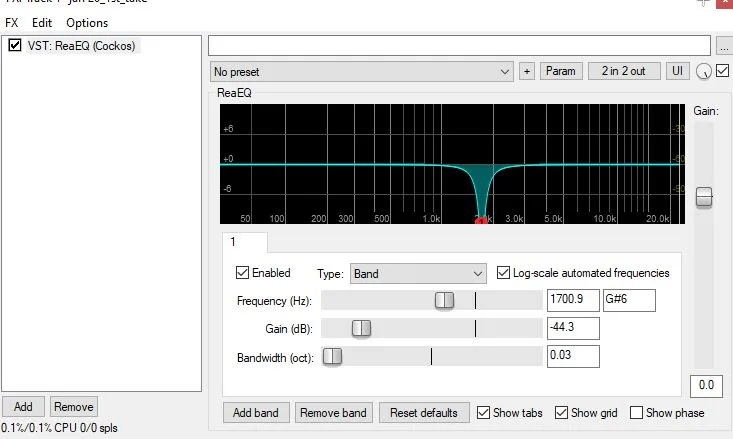Expand the band Type dropdown

click(418, 273)
